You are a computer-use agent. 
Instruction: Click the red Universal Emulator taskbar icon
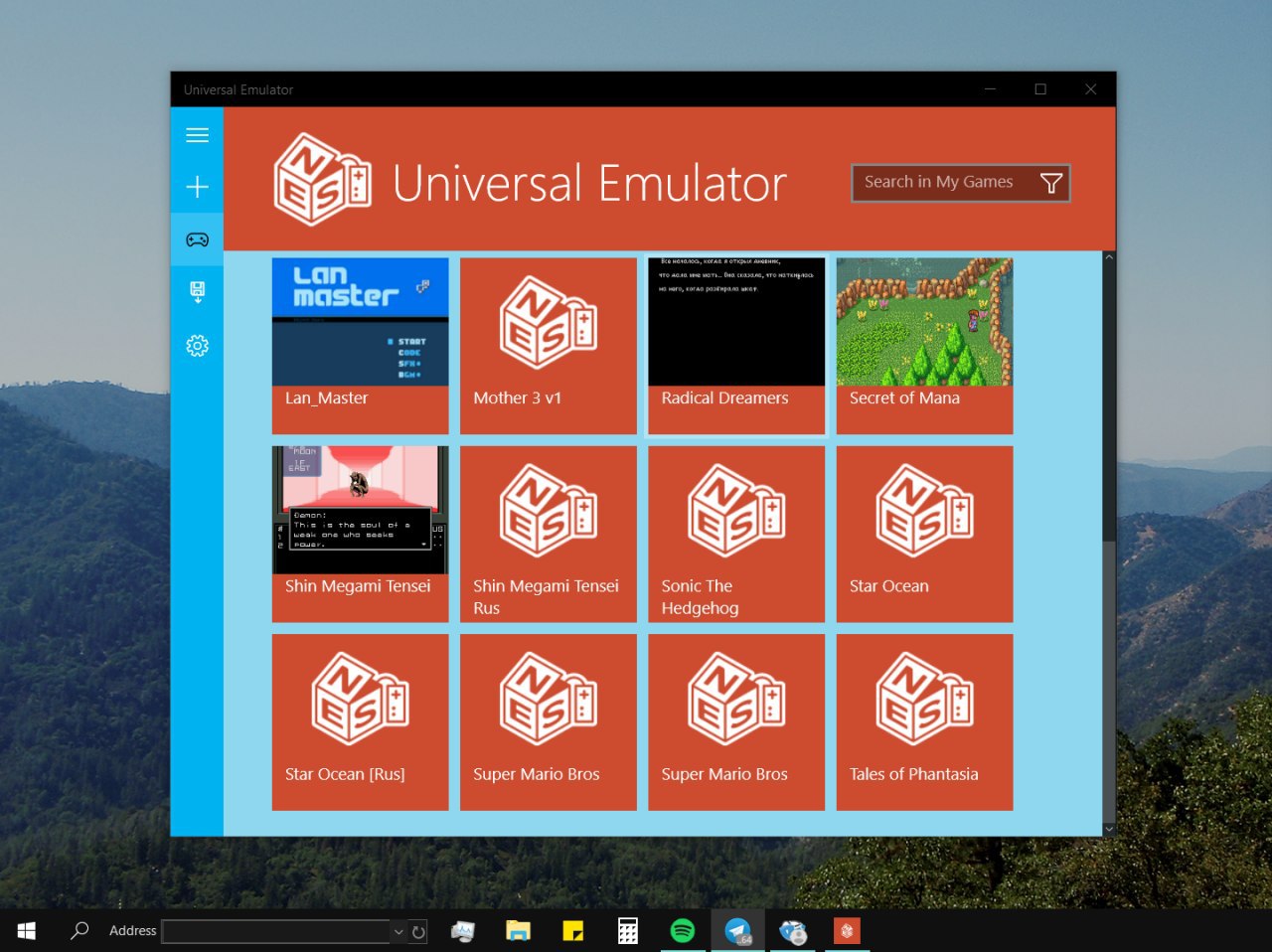[847, 931]
